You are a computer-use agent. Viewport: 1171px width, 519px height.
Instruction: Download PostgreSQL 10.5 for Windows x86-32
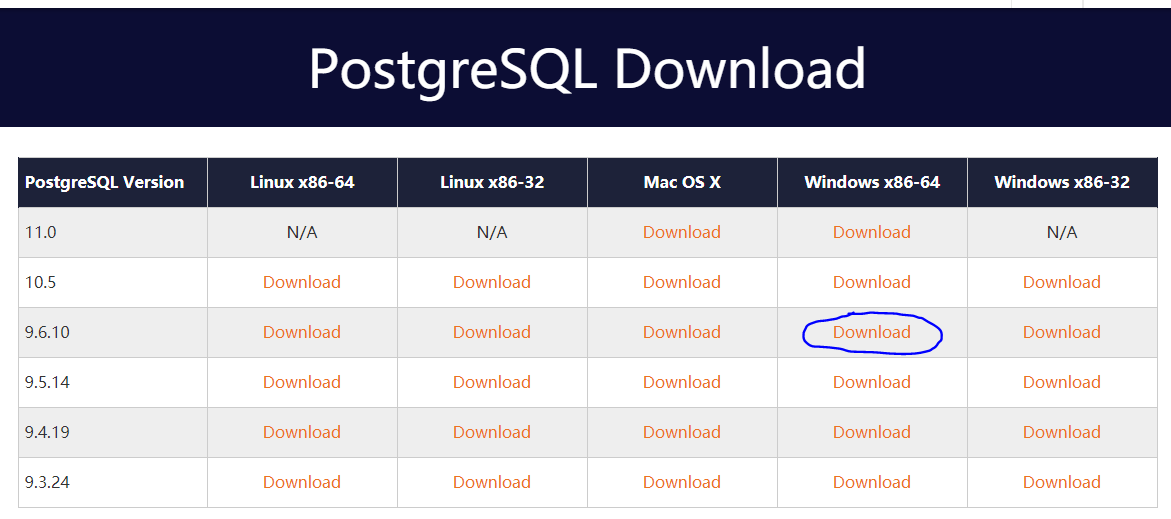pyautogui.click(x=1062, y=282)
